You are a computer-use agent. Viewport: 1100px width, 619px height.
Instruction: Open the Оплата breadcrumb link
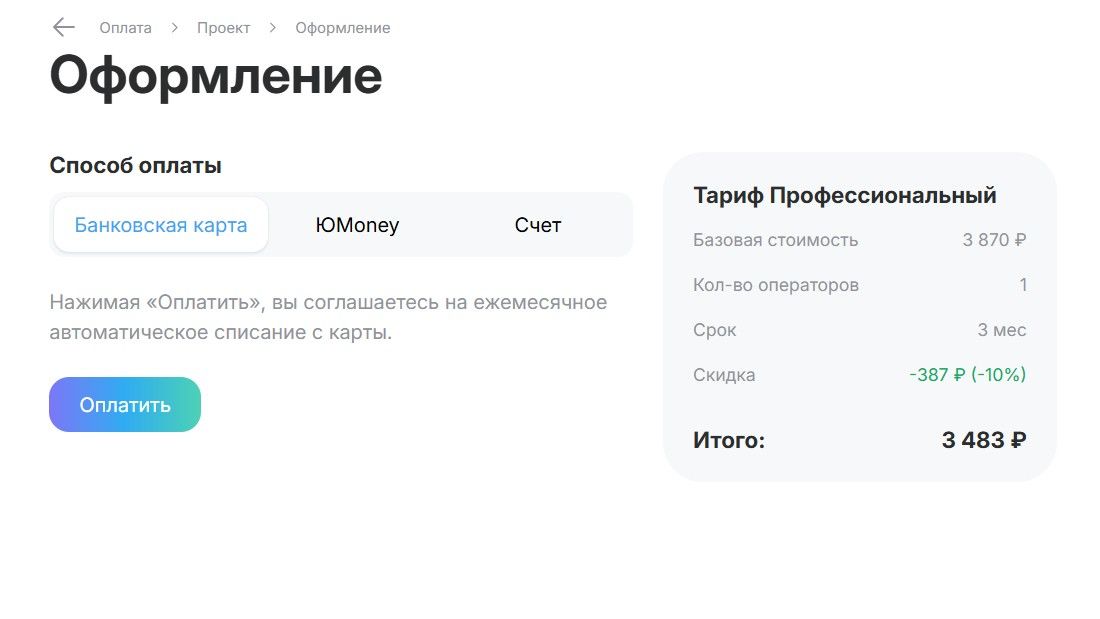(125, 28)
